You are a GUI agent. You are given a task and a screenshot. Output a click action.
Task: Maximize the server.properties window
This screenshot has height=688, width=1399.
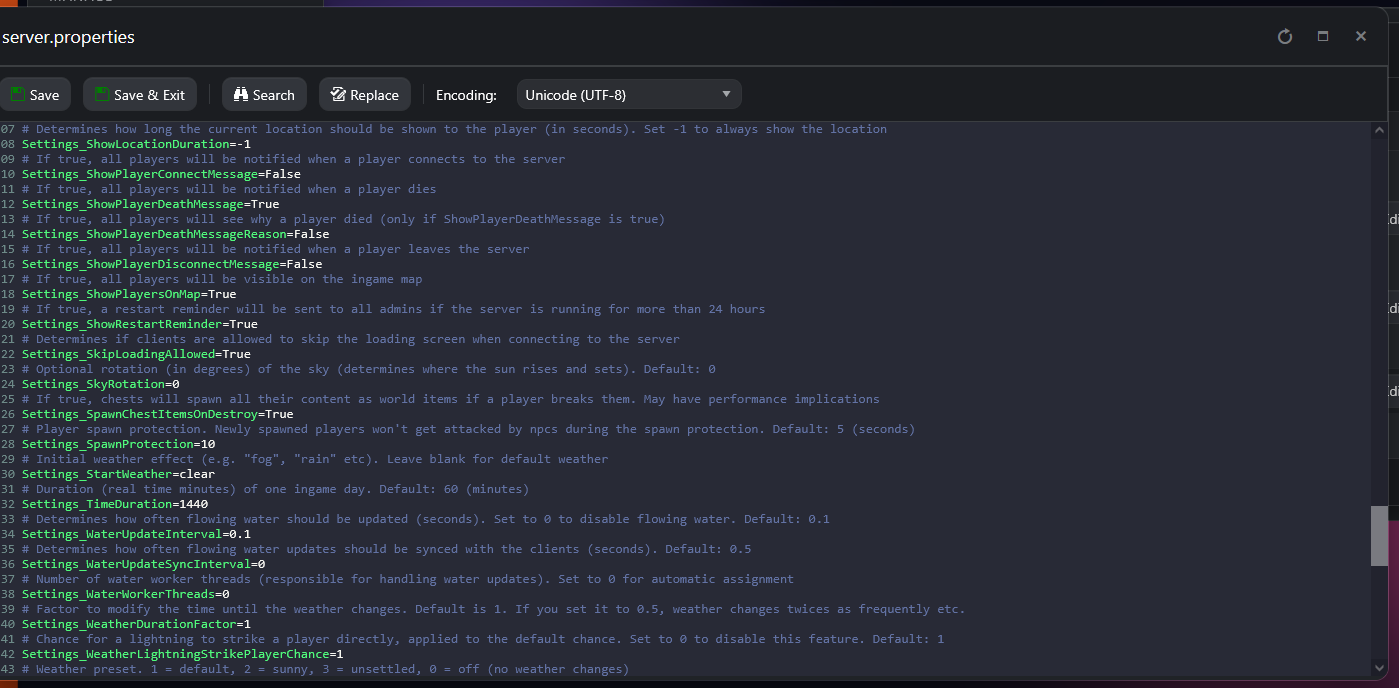click(x=1323, y=36)
